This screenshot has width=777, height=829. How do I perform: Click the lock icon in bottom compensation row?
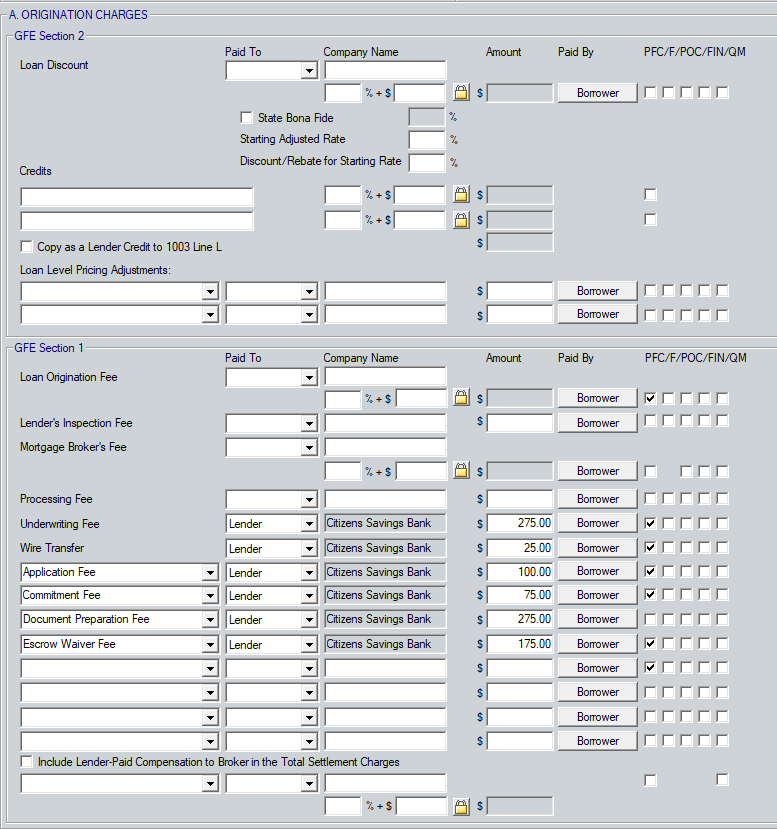tap(461, 806)
